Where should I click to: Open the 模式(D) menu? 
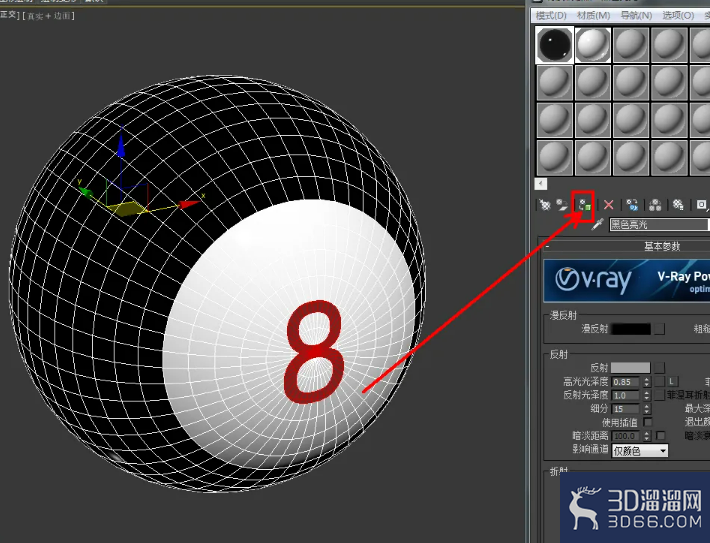(x=551, y=15)
